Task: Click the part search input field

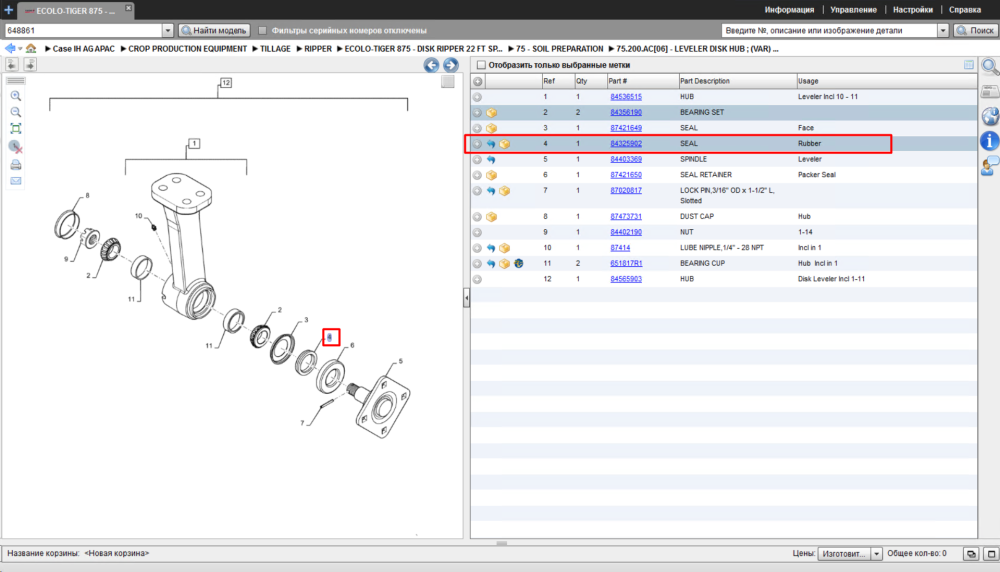Action: click(x=830, y=30)
